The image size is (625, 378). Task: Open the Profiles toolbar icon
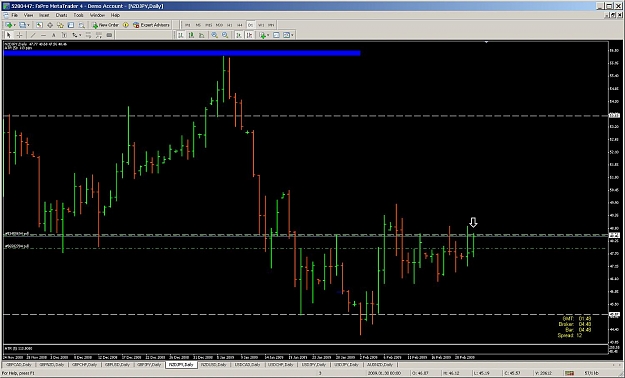(22, 25)
